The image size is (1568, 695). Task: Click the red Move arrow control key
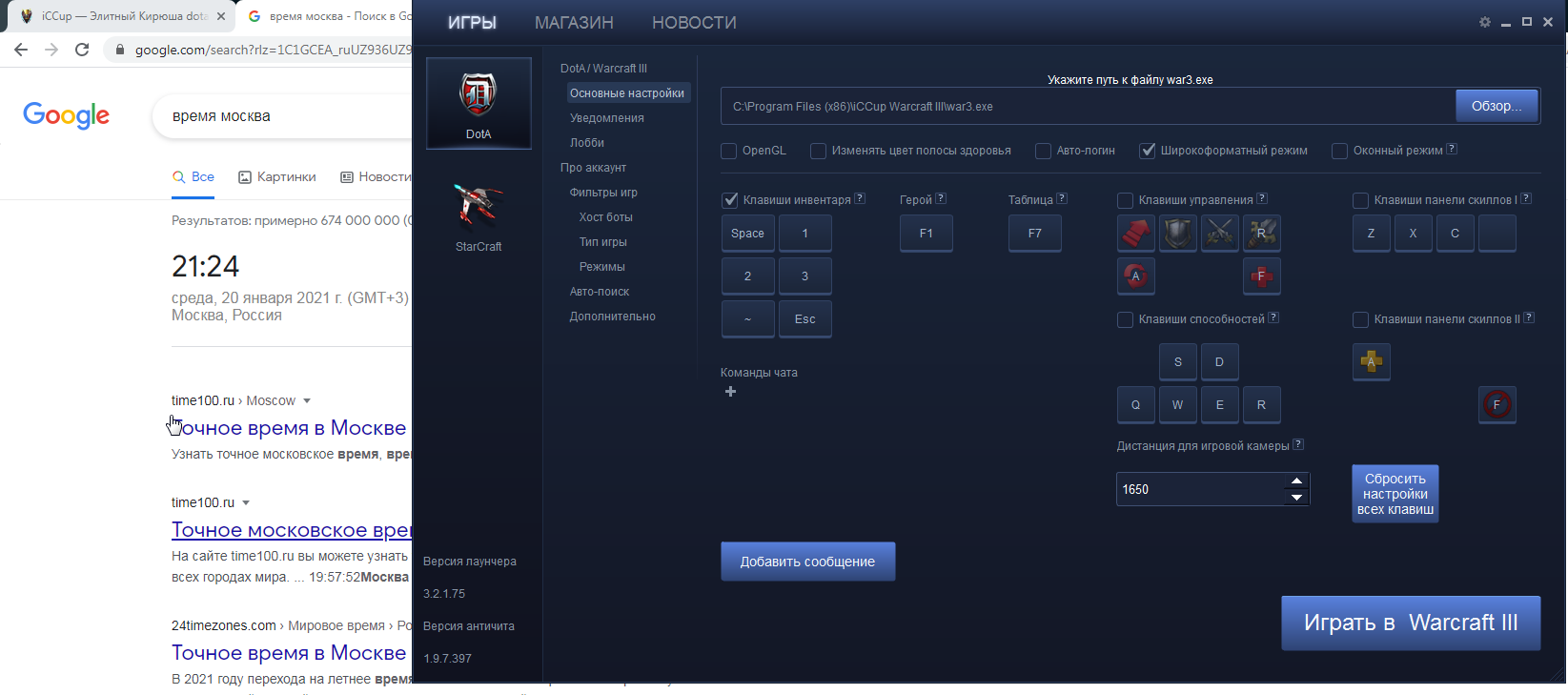[x=1135, y=233]
